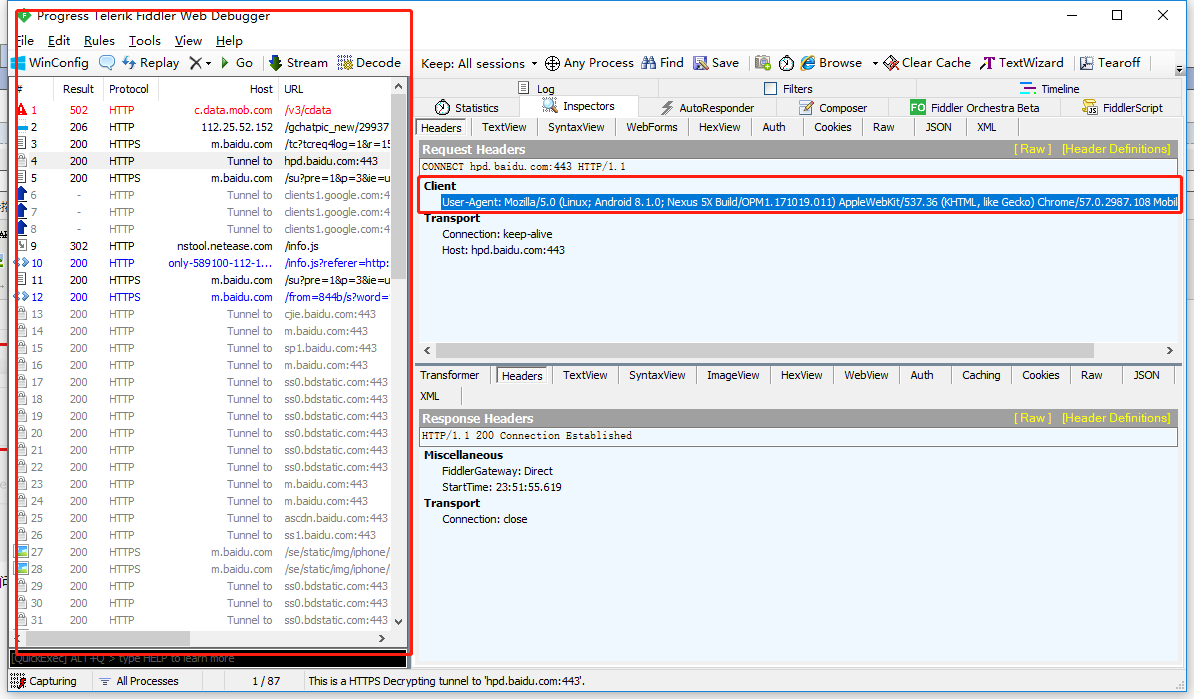This screenshot has width=1194, height=699.
Task: Click the Stream mode icon
Action: coord(297,63)
